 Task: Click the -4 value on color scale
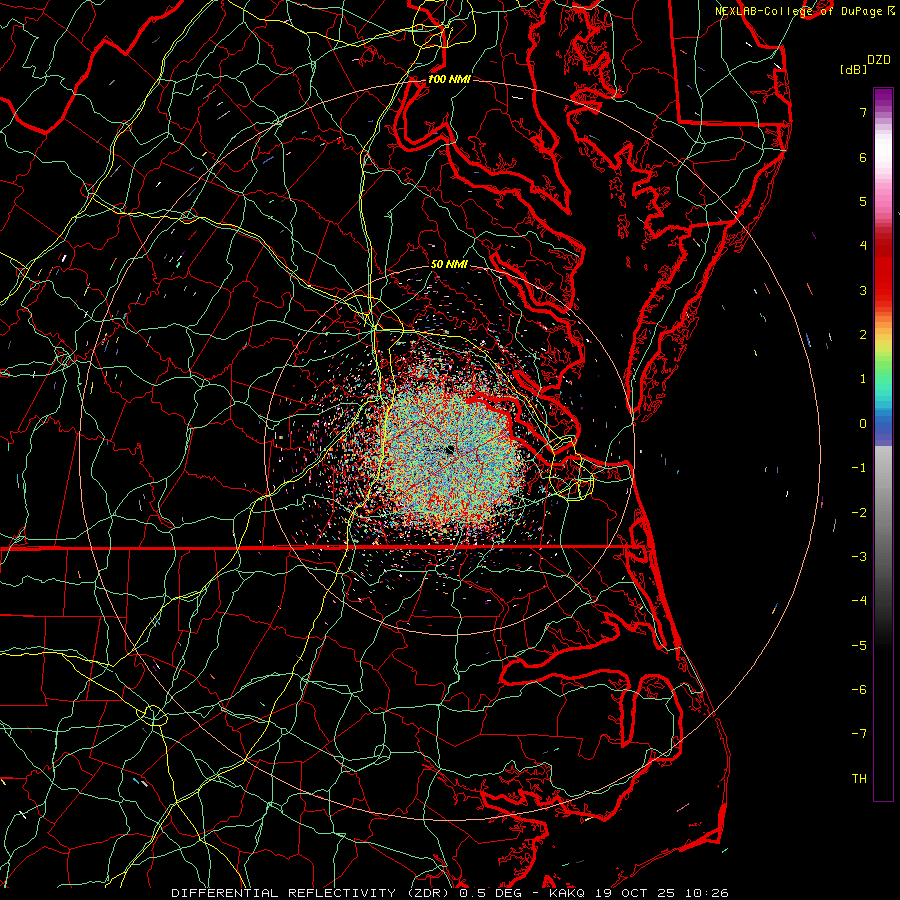coord(859,600)
